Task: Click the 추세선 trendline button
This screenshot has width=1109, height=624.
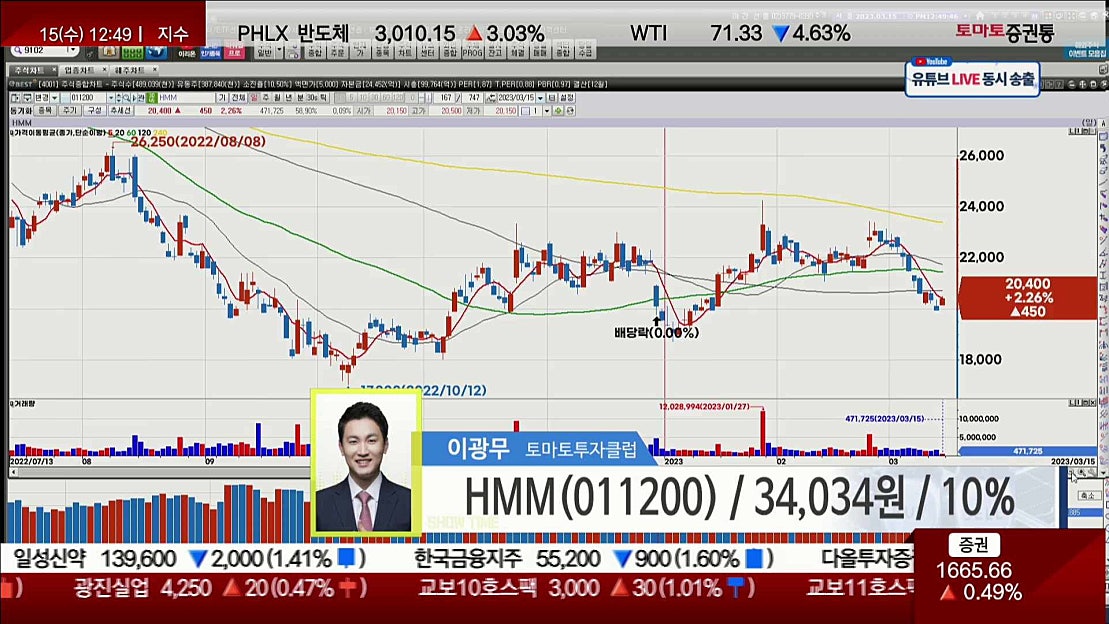Action: (121, 111)
